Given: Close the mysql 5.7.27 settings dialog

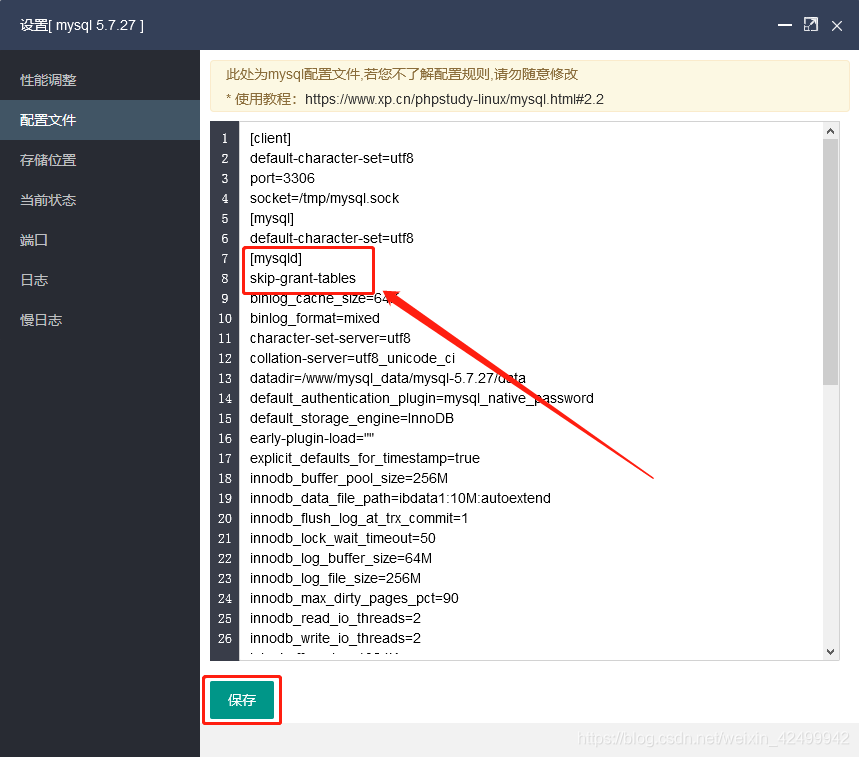Looking at the screenshot, I should (x=837, y=26).
